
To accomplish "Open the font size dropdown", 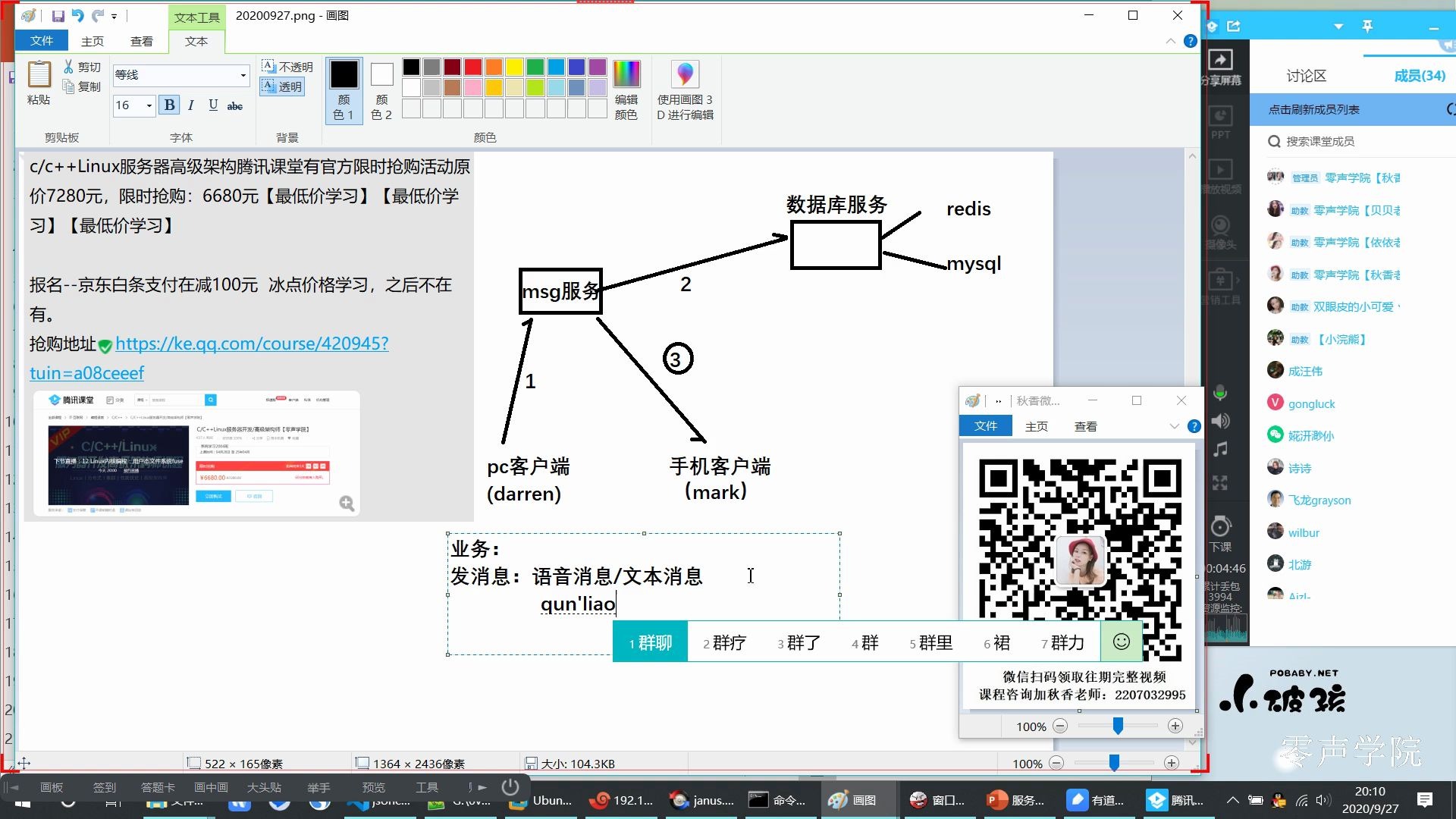I will [149, 105].
